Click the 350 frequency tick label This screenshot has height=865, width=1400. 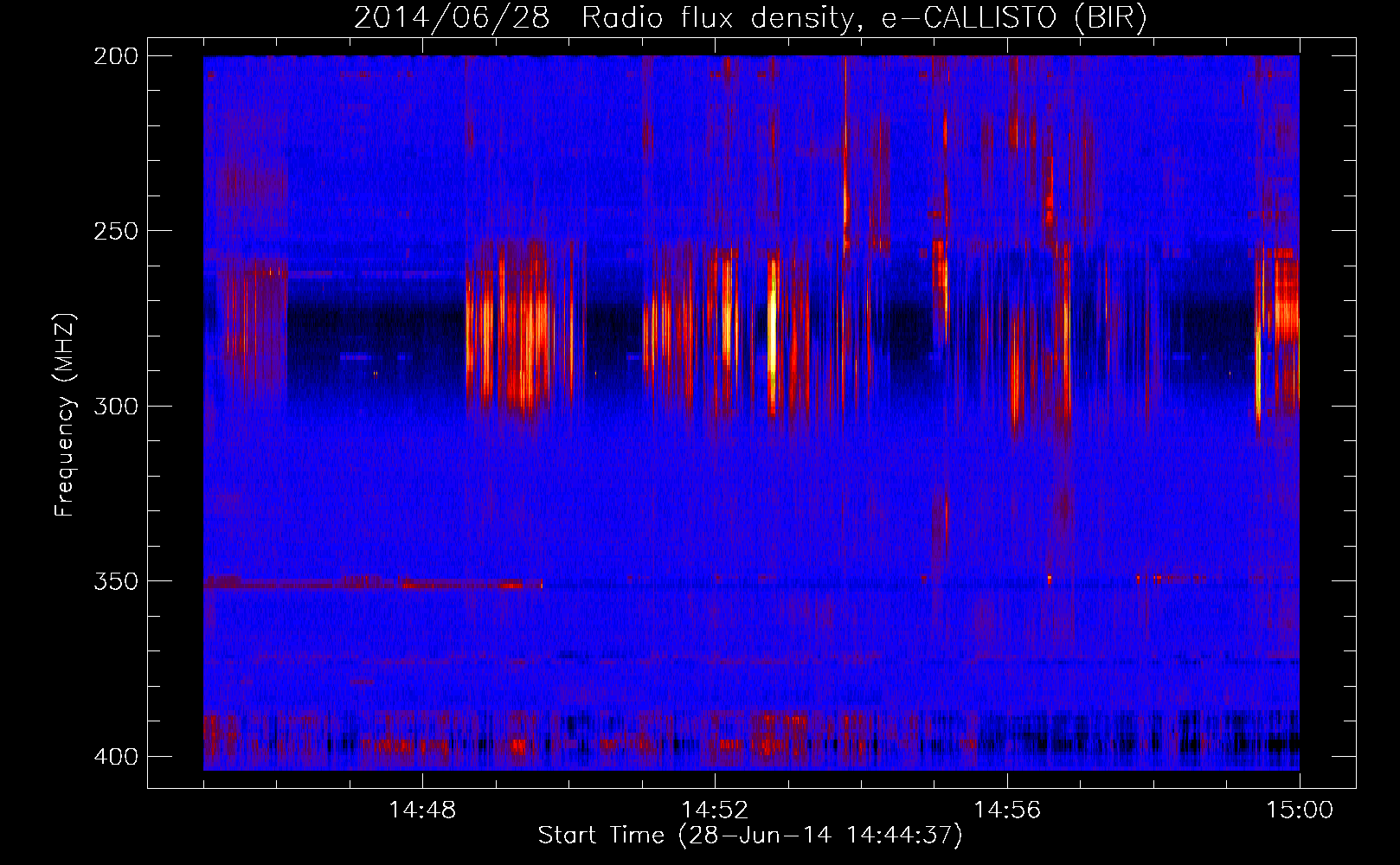point(116,581)
